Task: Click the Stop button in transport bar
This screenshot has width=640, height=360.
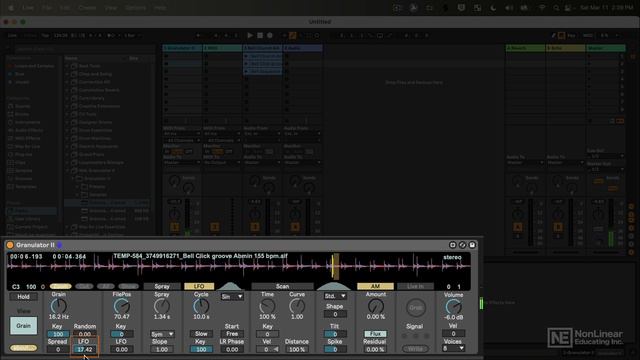Action: (260, 36)
